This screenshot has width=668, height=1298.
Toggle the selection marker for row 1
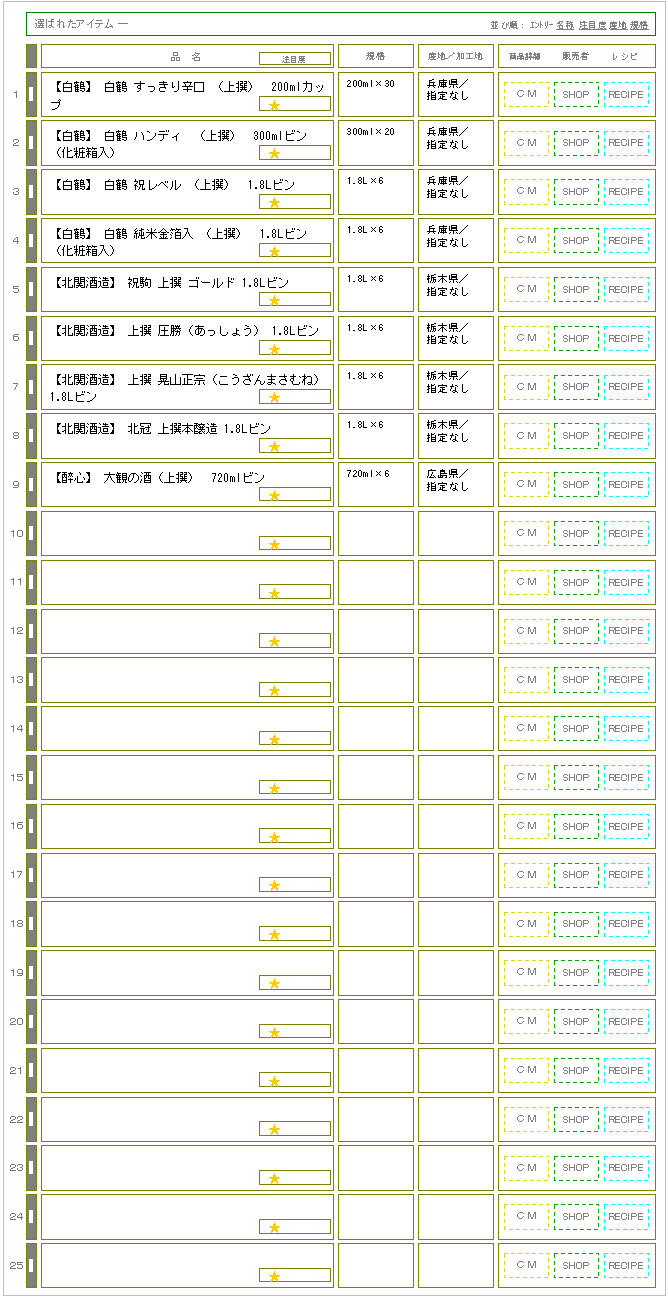pos(31,95)
